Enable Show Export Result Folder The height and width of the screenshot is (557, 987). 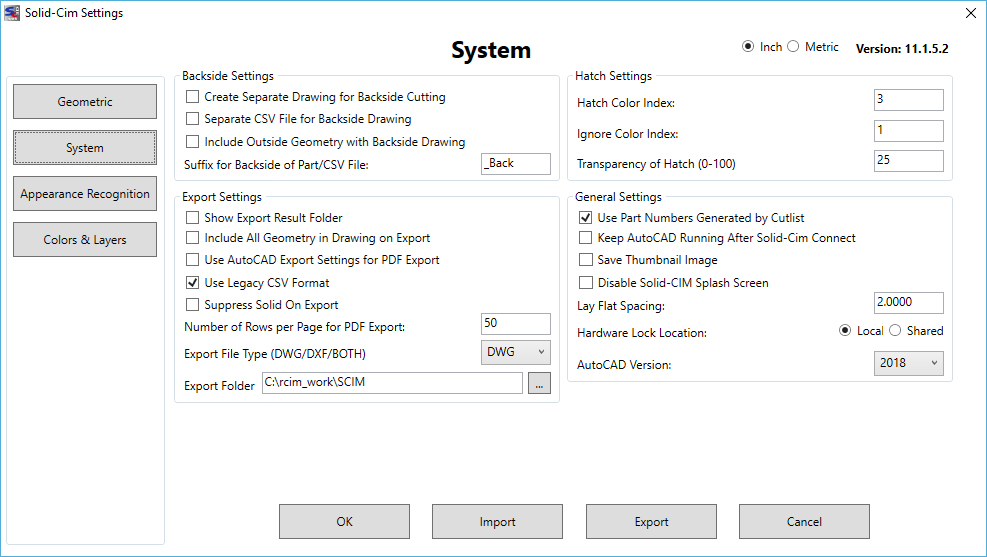(193, 218)
